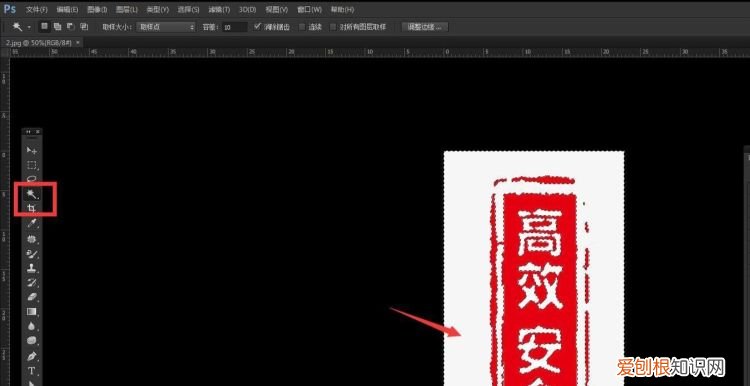Click the tolerance (容差) value field

[x=235, y=27]
